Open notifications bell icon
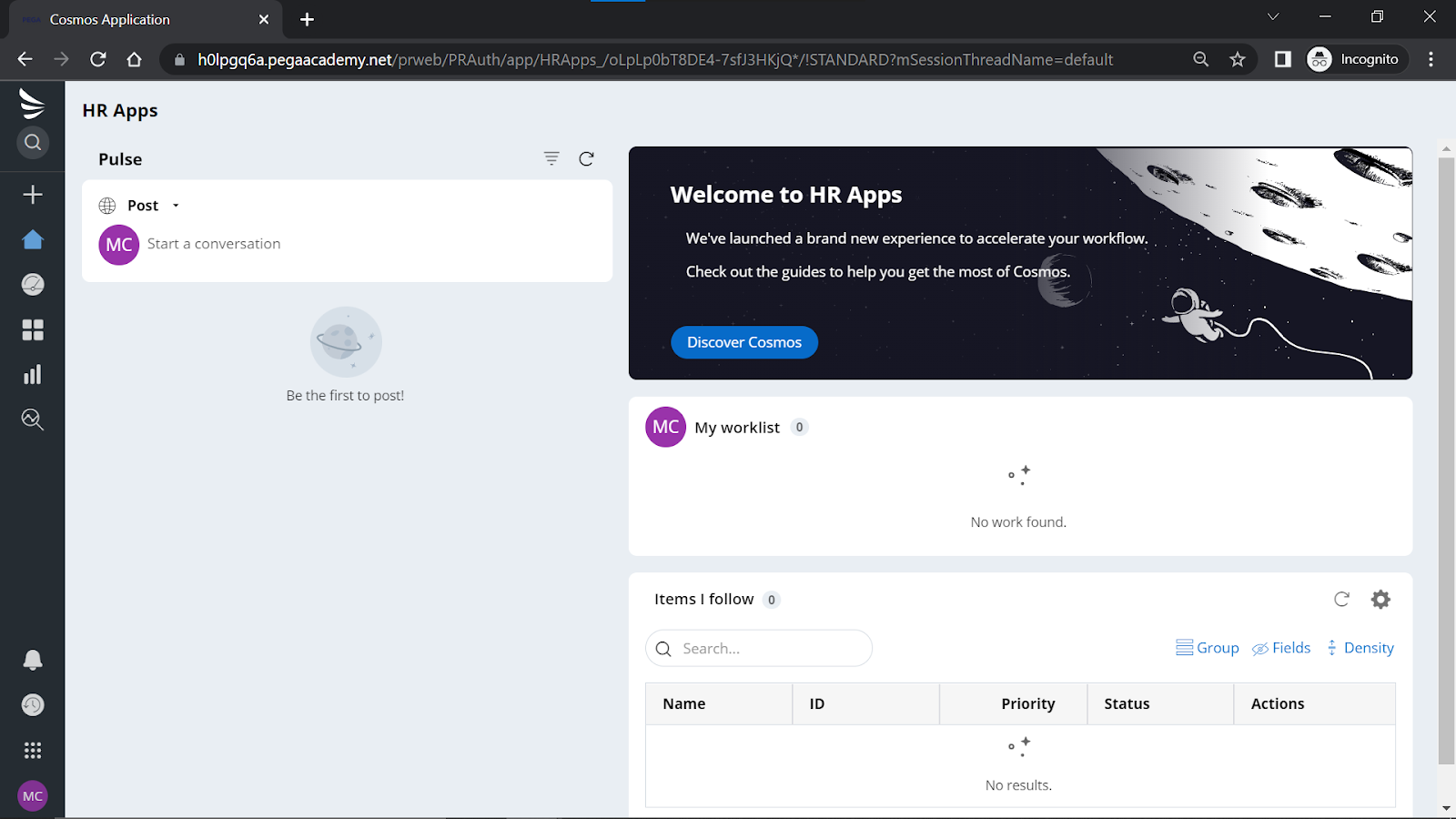The width and height of the screenshot is (1456, 819). (33, 660)
